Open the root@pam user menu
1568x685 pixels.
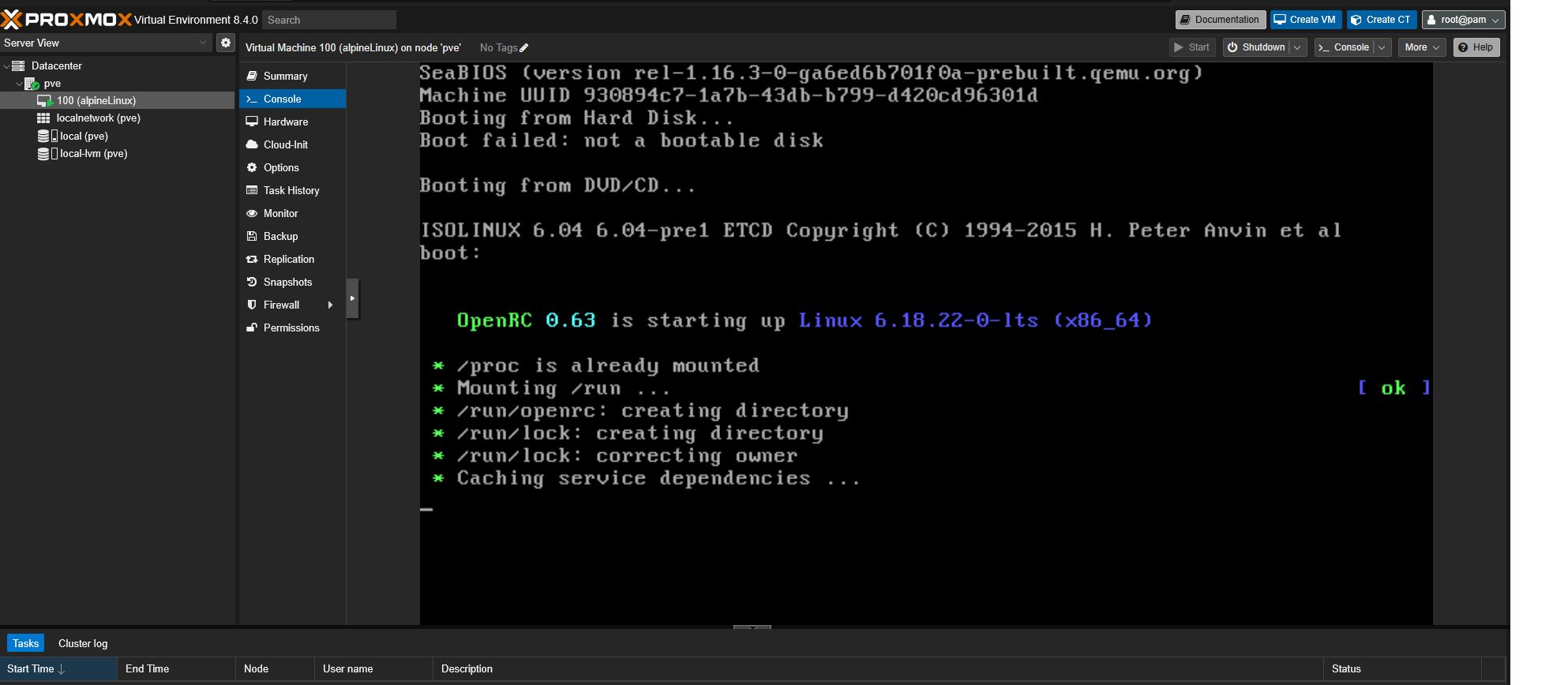pyautogui.click(x=1463, y=20)
